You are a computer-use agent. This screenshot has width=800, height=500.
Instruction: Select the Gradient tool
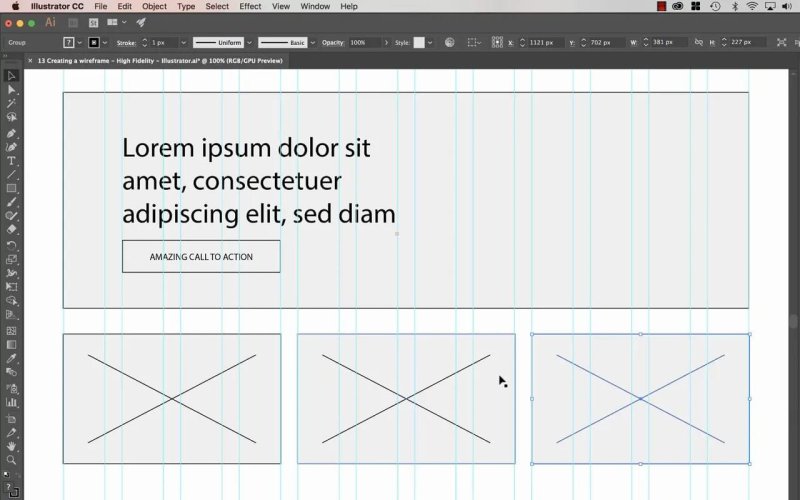coord(11,344)
